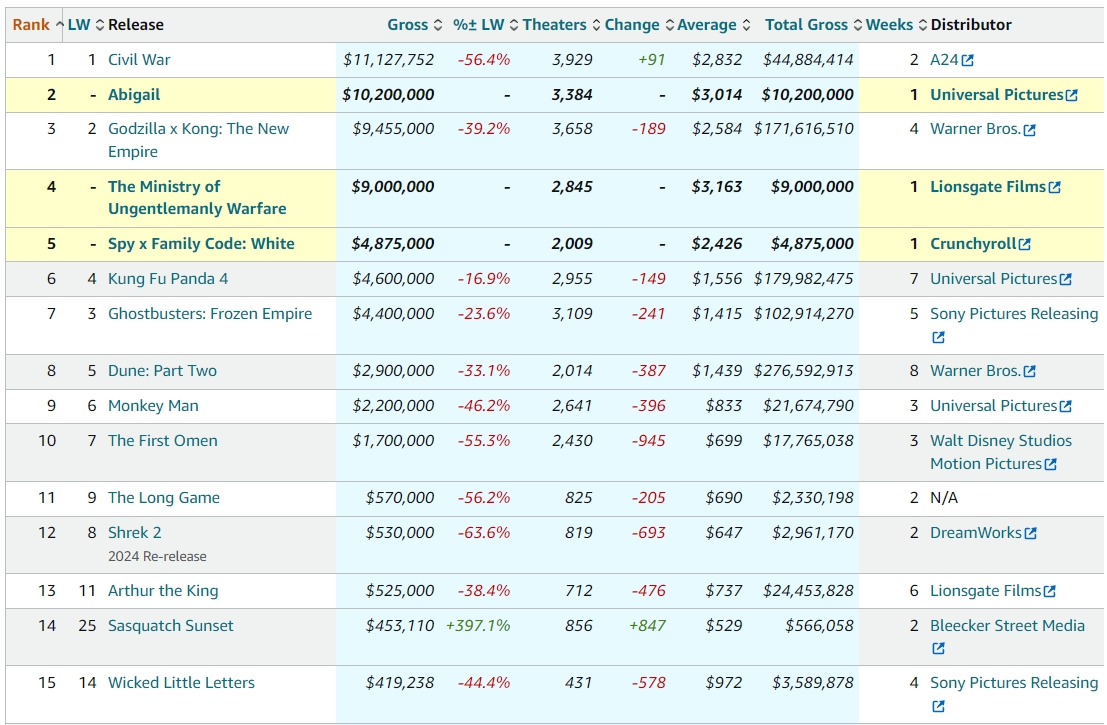Click the DreamWorks distributor link
The width and height of the screenshot is (1107, 725).
tap(976, 532)
